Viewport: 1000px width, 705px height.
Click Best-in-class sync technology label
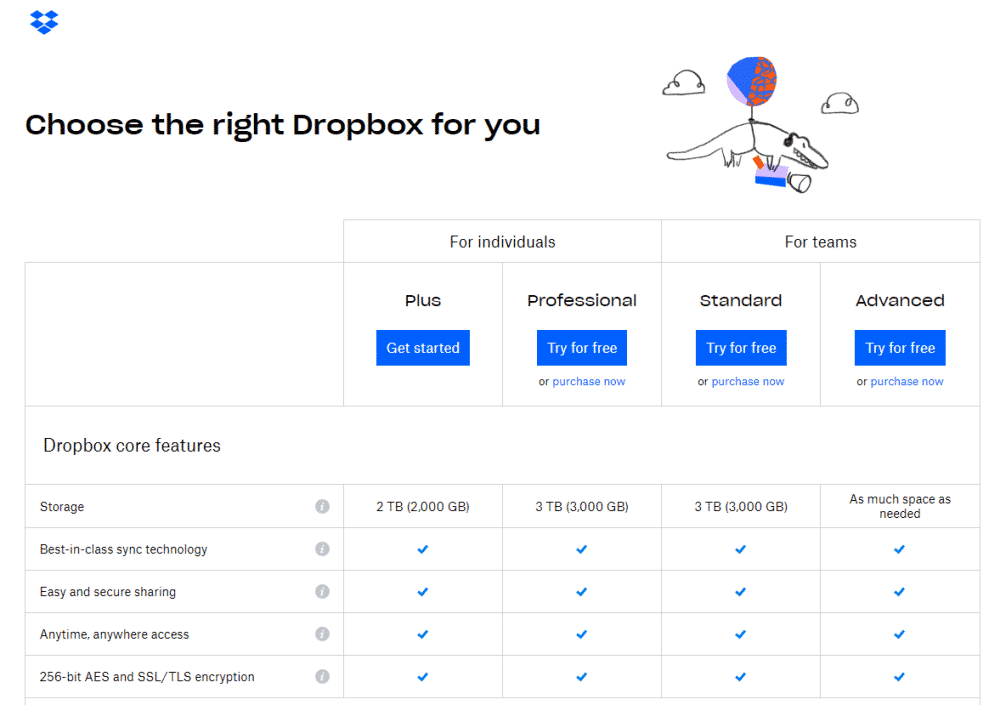point(124,549)
